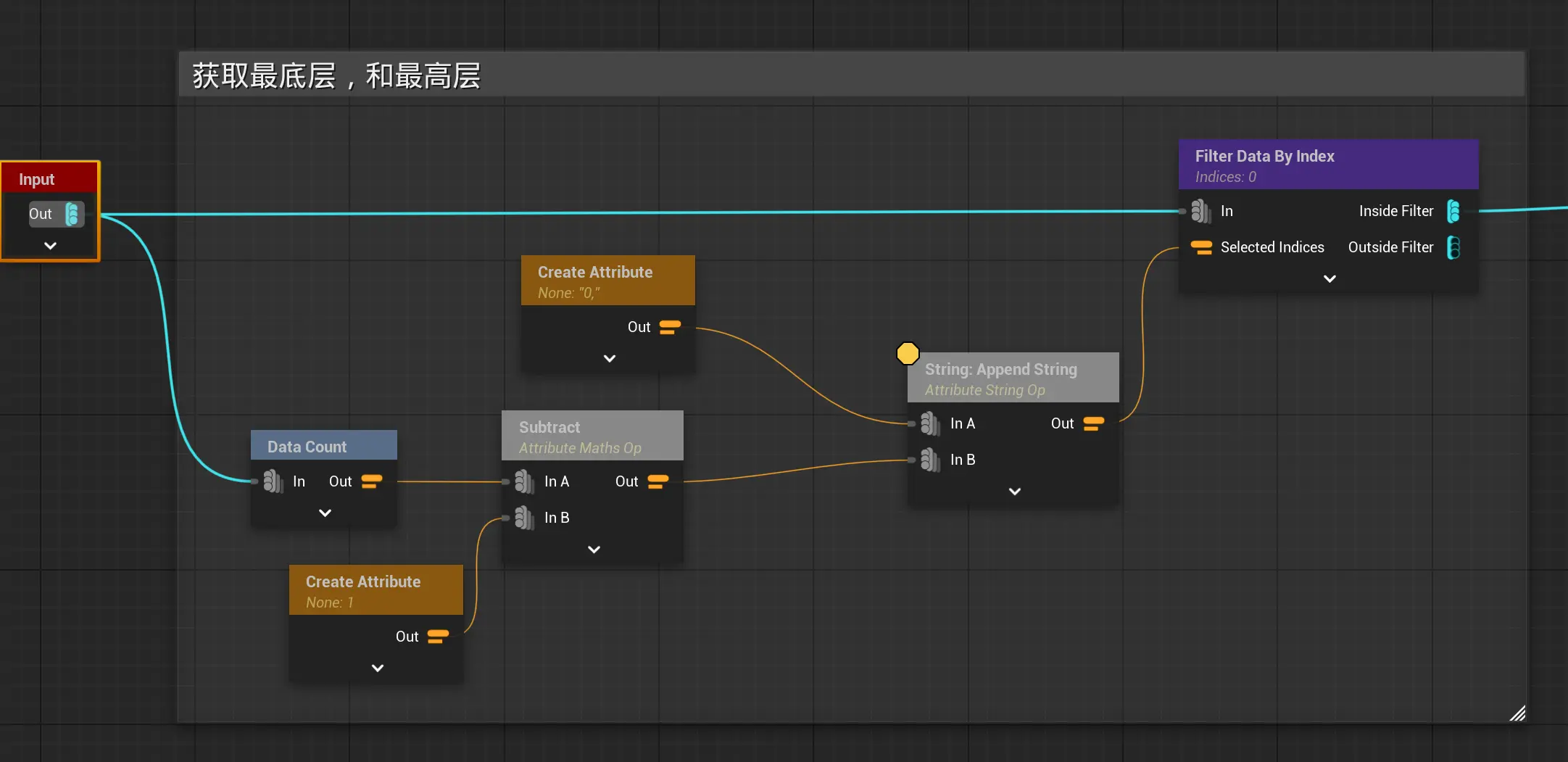Click the Input node's Out pin icon
Viewport: 1568px width, 762px height.
tap(72, 214)
